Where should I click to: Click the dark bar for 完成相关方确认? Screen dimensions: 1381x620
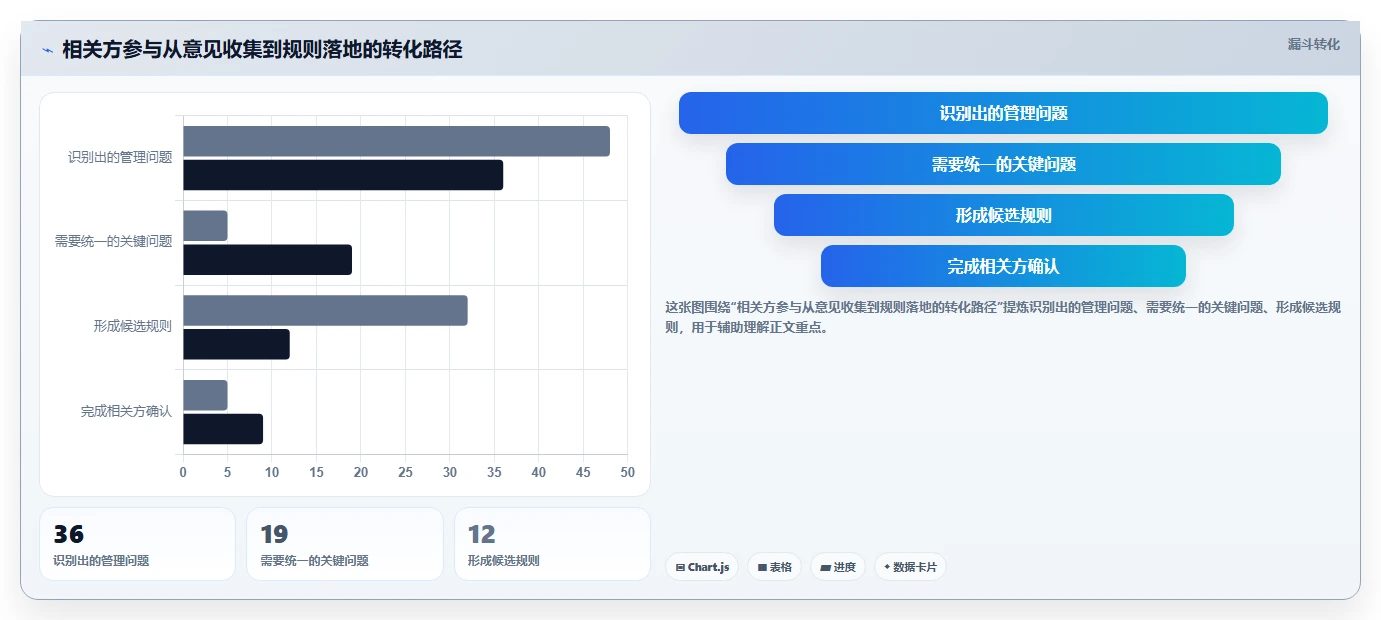[x=223, y=429]
